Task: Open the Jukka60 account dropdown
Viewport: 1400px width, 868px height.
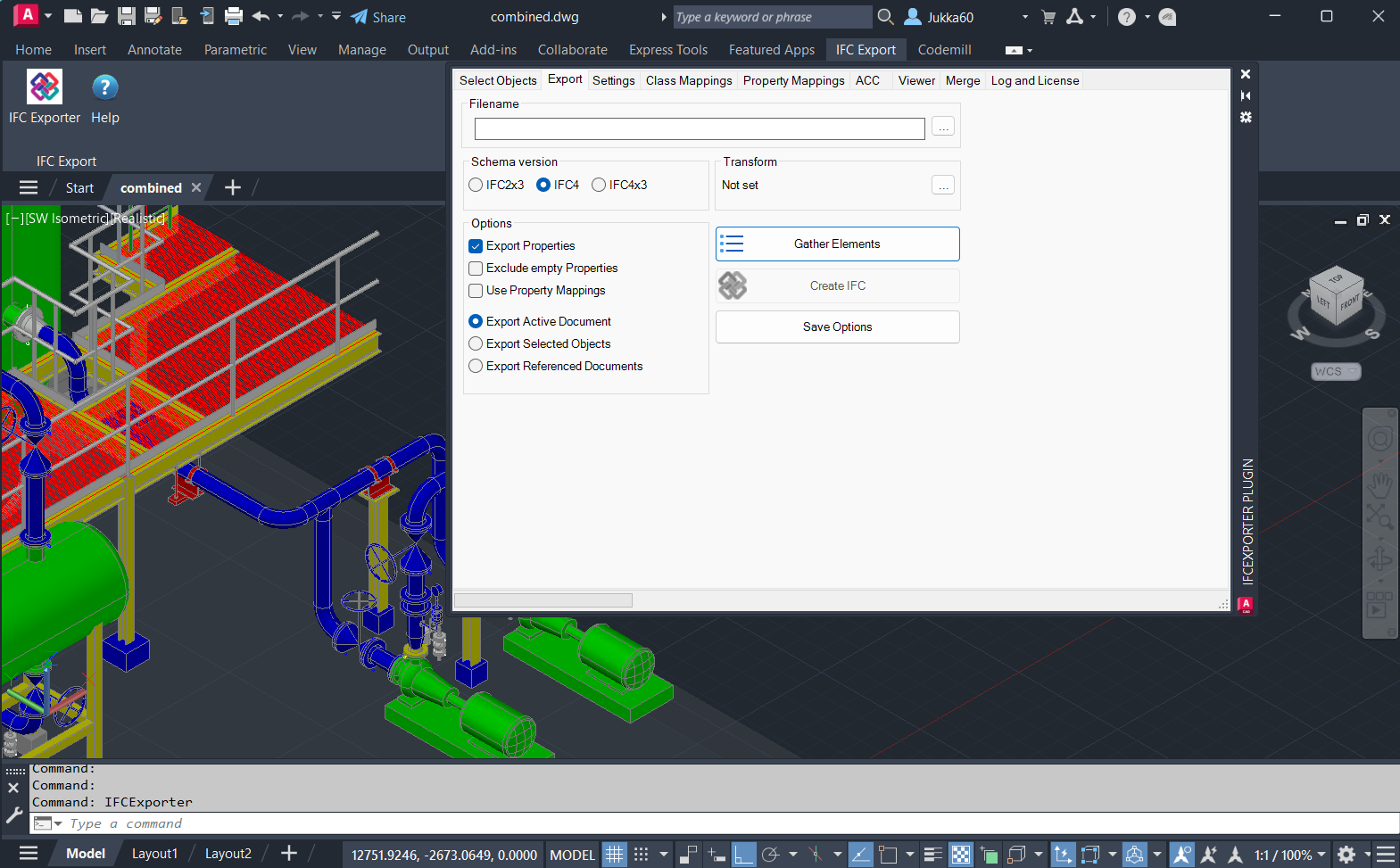Action: 1025,17
